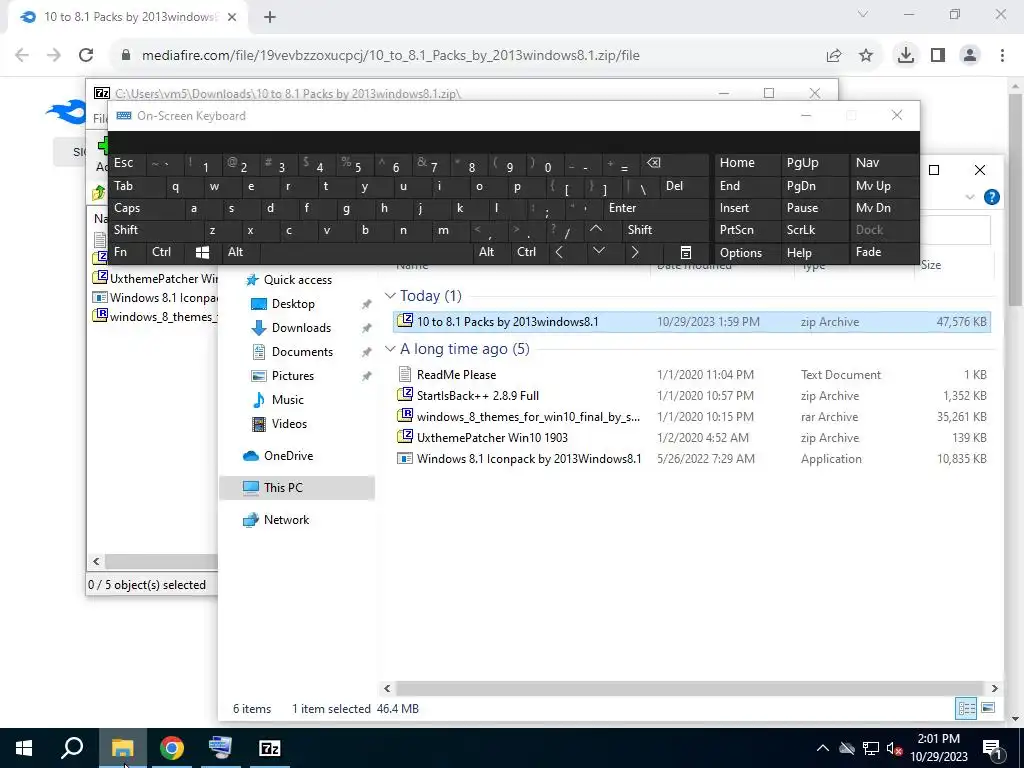Click the Windows logo key on On-Screen Keyboard
1024x768 pixels.
(202, 252)
